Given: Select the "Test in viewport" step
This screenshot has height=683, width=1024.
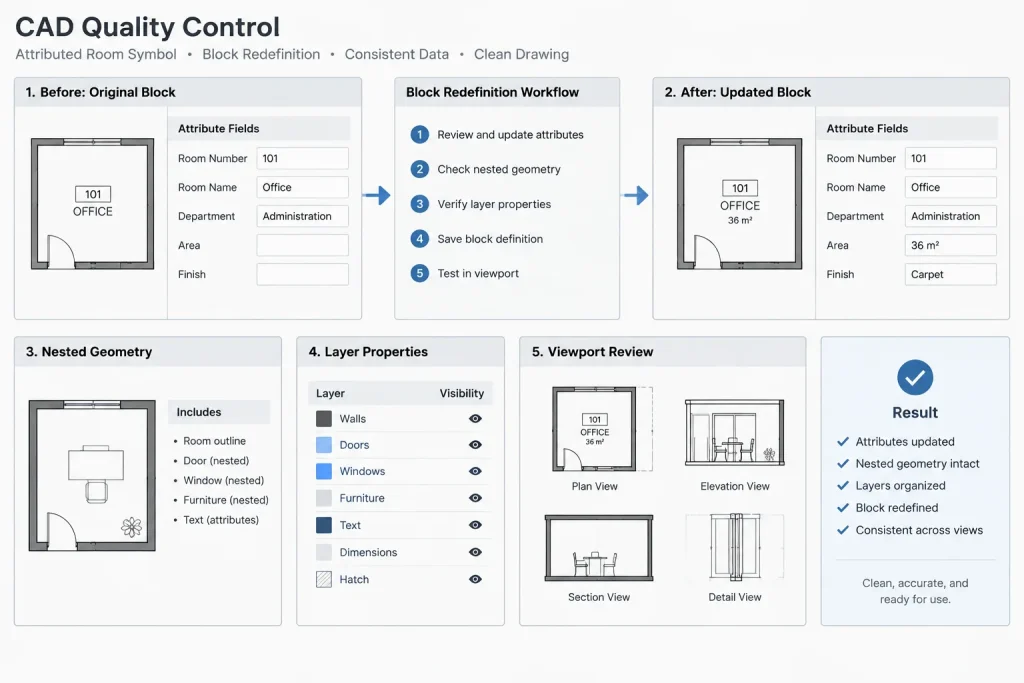Looking at the screenshot, I should (x=464, y=273).
